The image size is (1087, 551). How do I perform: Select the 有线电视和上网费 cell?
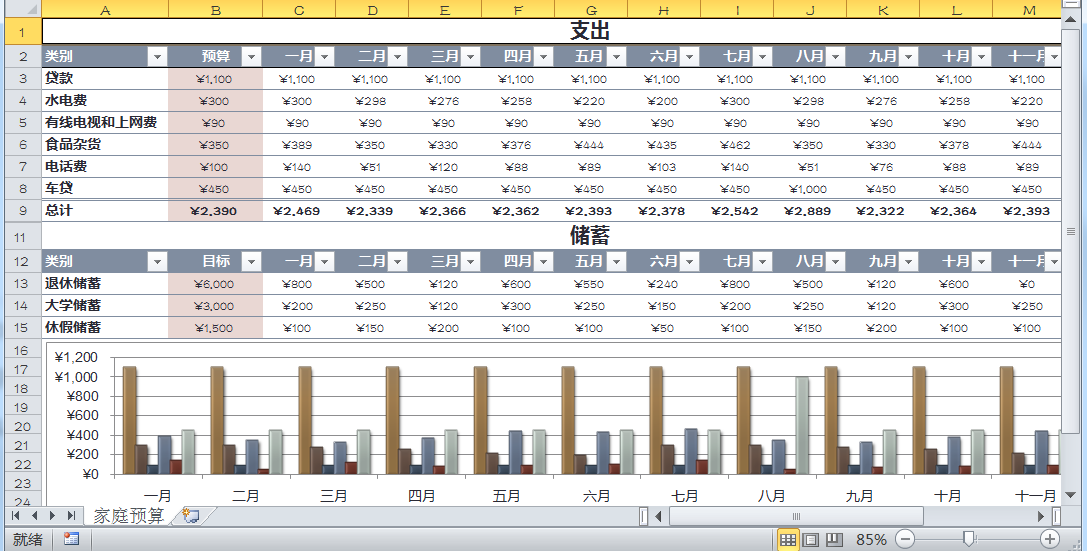click(105, 123)
